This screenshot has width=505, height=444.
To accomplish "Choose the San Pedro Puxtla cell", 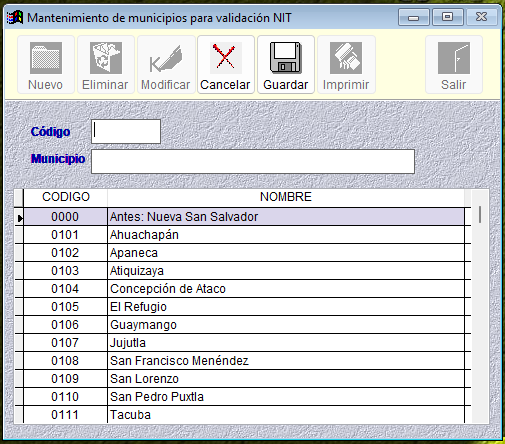I will (286, 397).
